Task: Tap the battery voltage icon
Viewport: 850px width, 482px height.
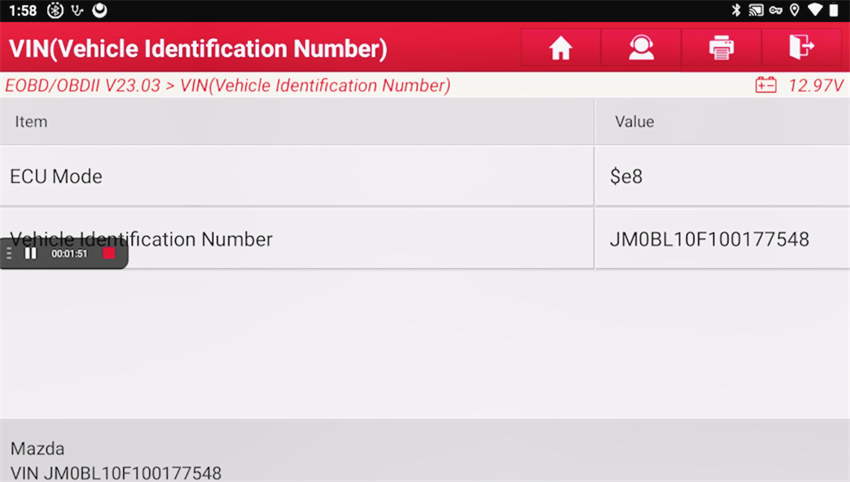Action: tap(766, 86)
